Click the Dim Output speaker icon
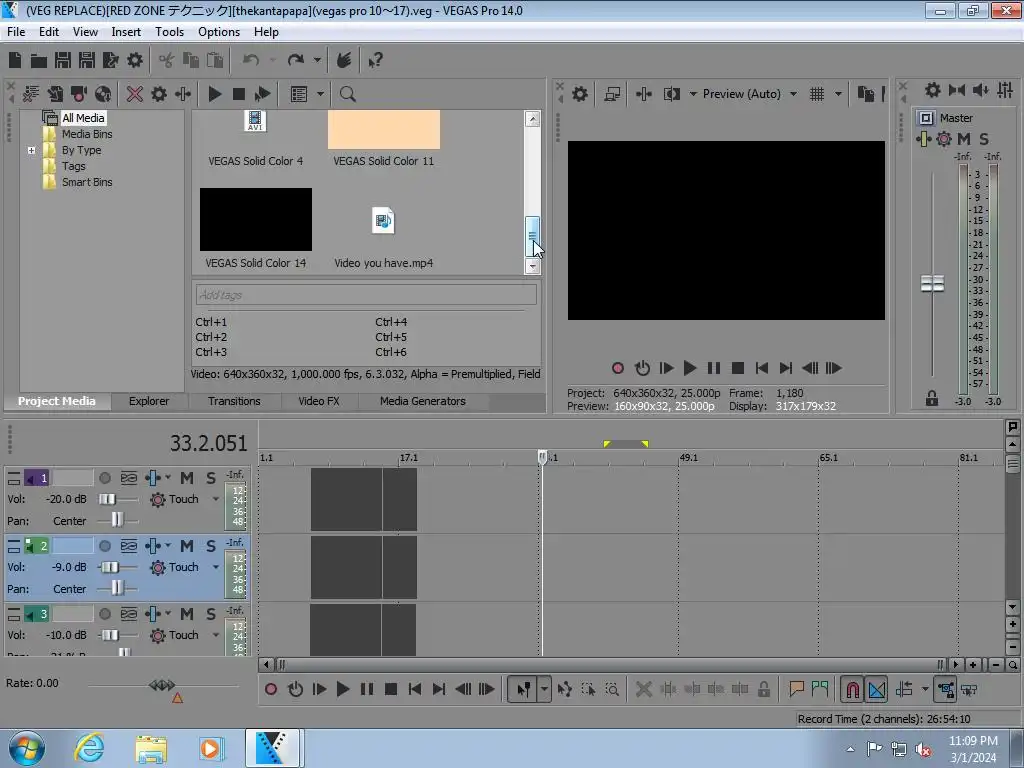This screenshot has height=768, width=1024. (981, 90)
